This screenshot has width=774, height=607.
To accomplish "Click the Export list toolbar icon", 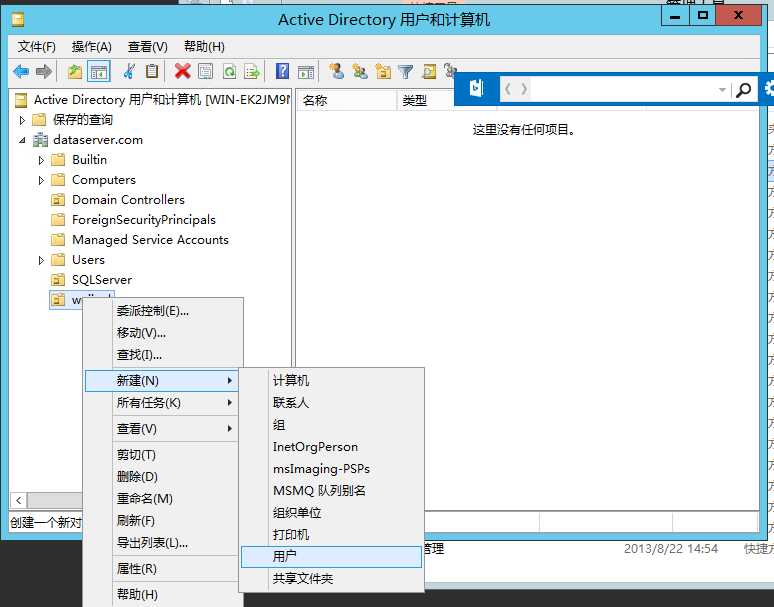I will pyautogui.click(x=252, y=72).
